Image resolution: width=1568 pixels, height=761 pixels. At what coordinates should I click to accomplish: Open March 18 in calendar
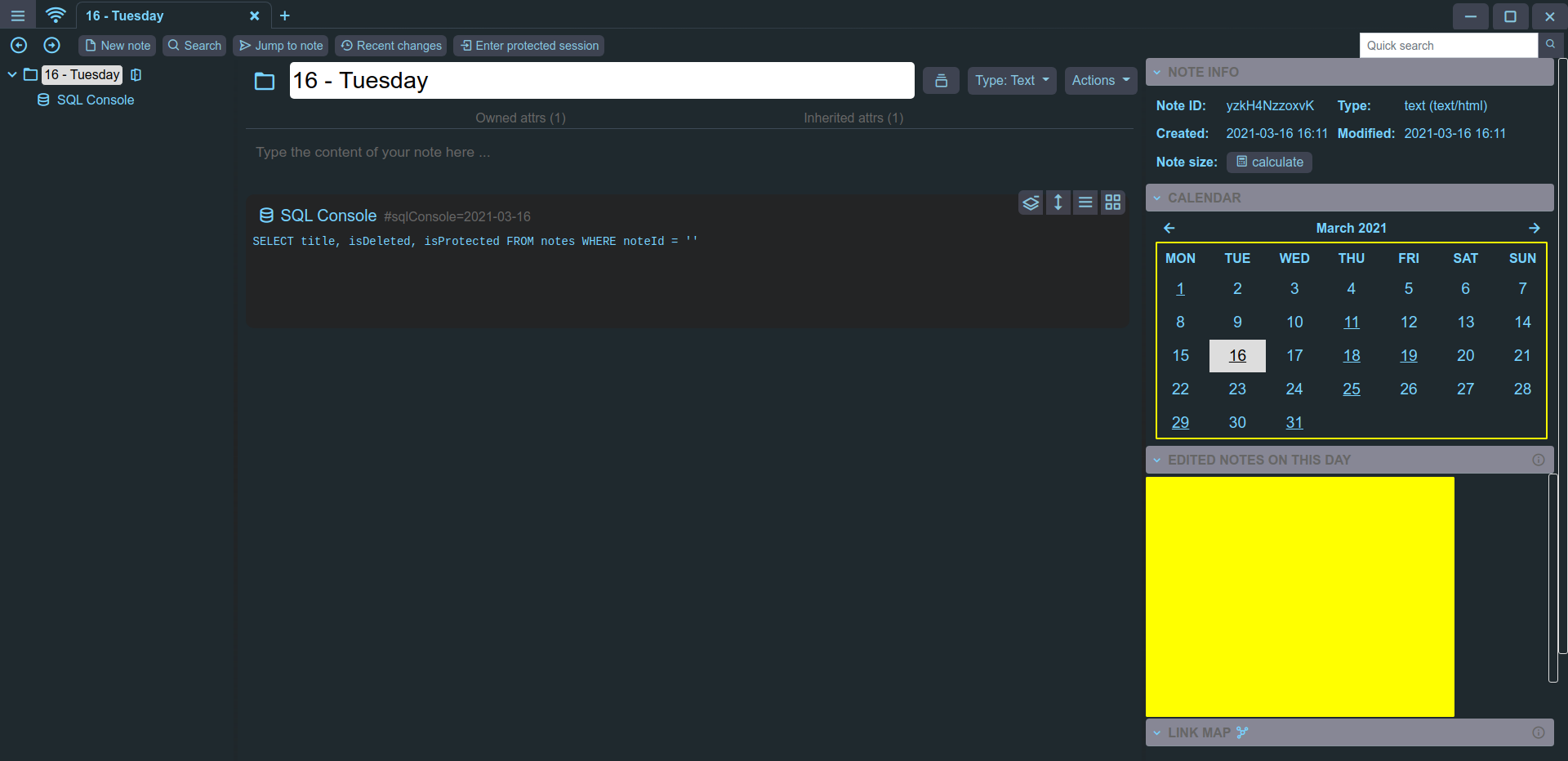coord(1352,356)
